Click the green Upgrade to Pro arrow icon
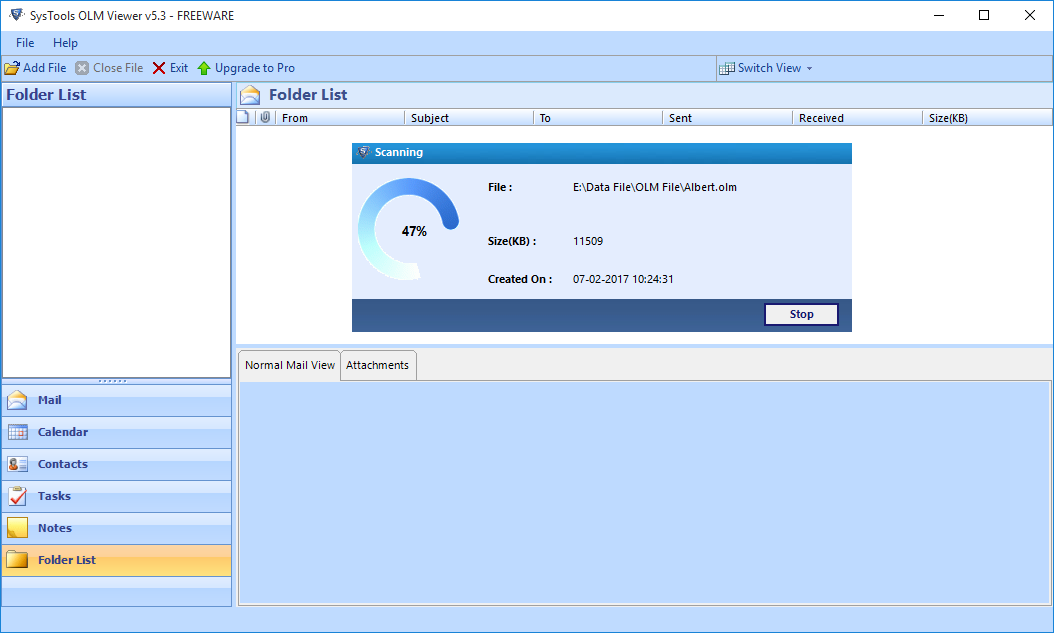 tap(204, 68)
